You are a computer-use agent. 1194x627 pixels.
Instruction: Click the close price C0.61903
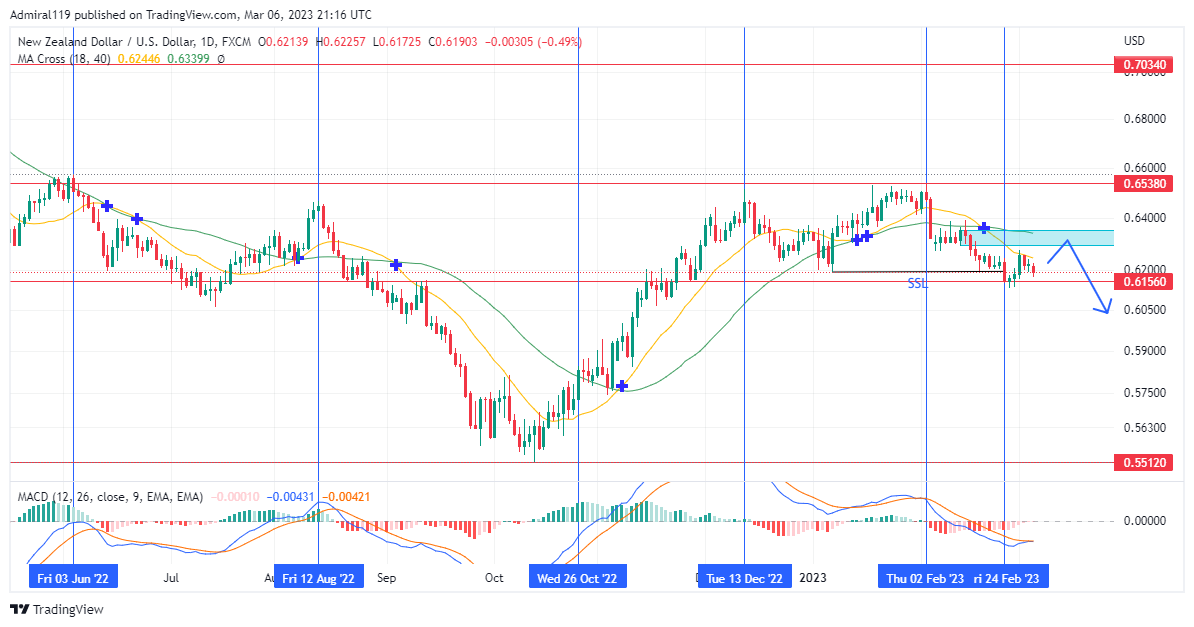452,42
